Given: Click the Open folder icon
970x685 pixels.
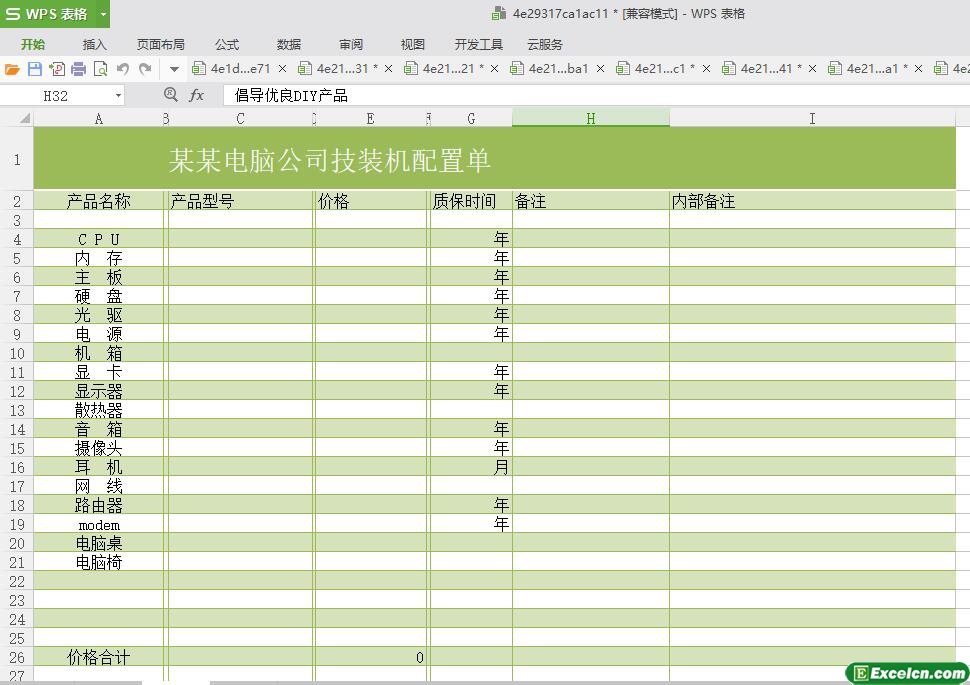Looking at the screenshot, I should (x=12, y=69).
